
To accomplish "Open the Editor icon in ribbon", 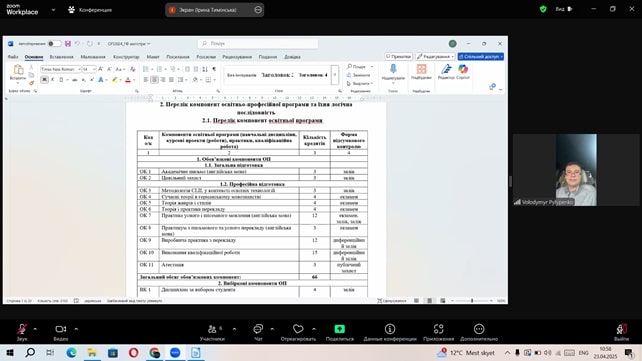I will click(x=446, y=69).
